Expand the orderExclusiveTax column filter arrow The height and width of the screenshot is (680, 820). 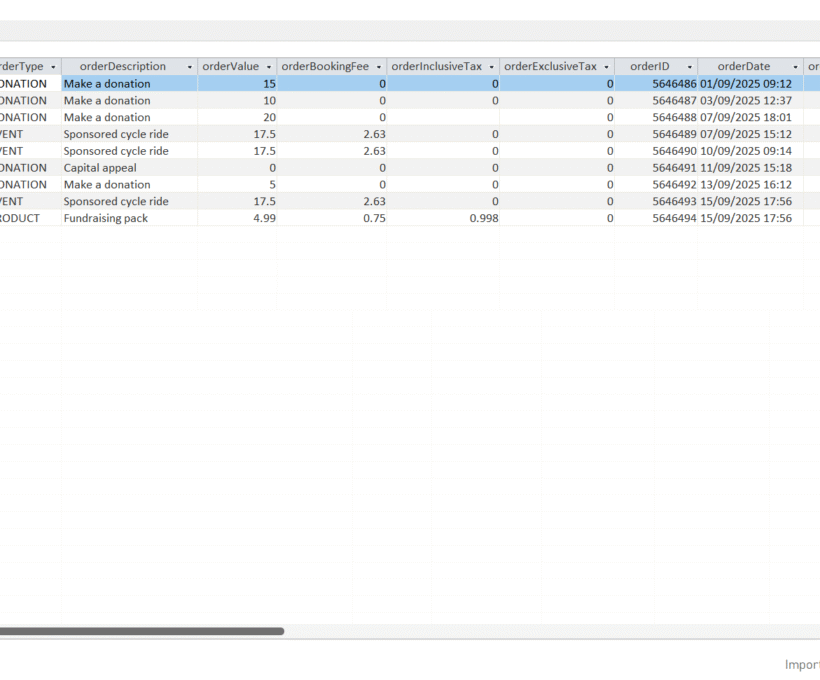tap(606, 67)
